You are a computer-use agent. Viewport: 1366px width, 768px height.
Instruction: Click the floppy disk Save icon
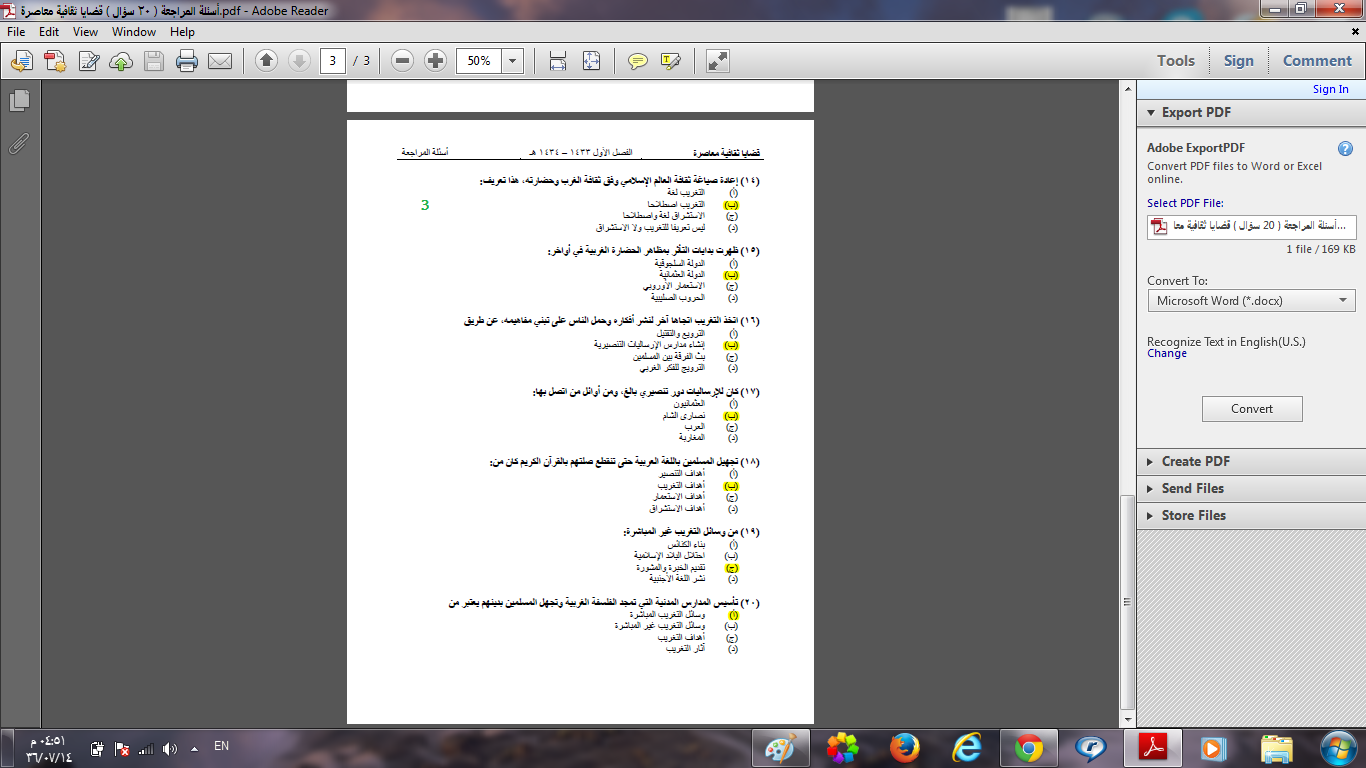pyautogui.click(x=154, y=61)
